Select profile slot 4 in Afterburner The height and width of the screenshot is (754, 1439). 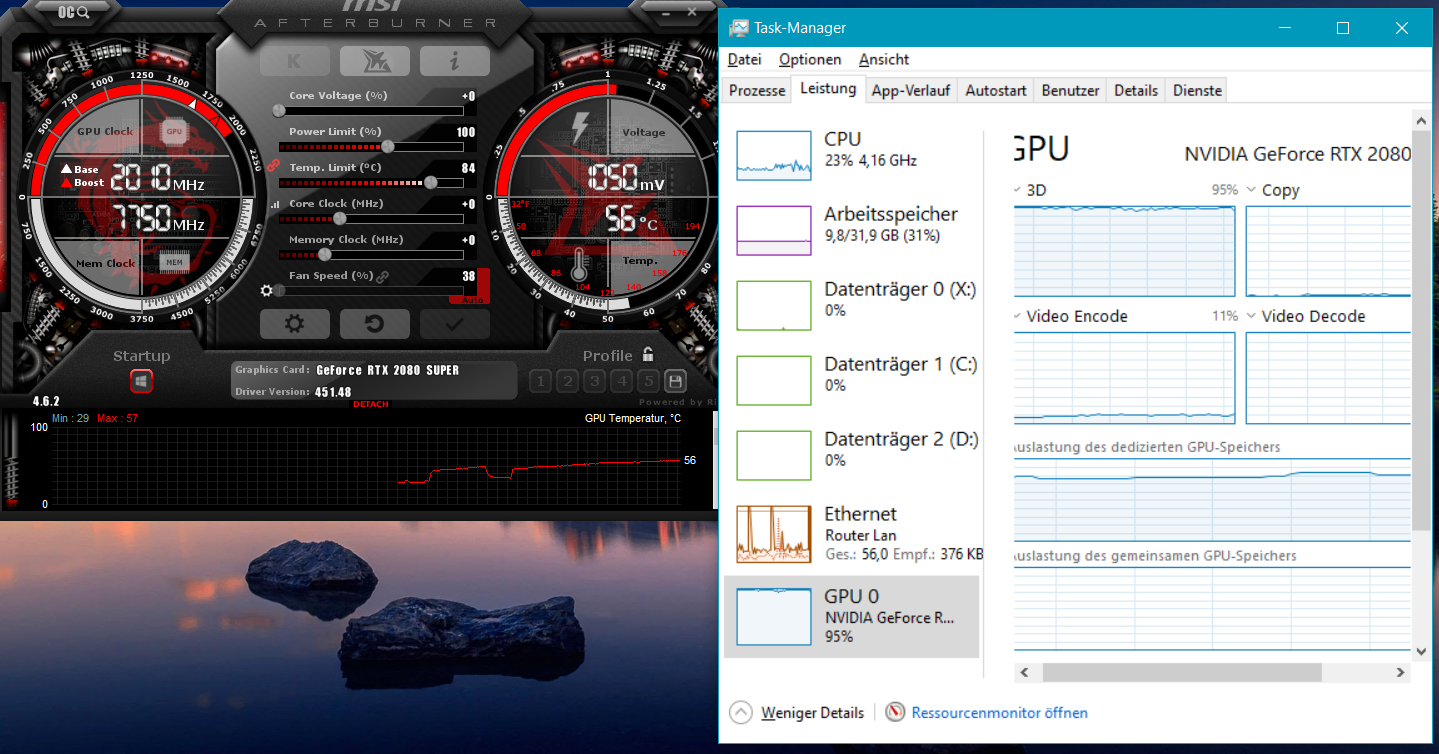621,381
